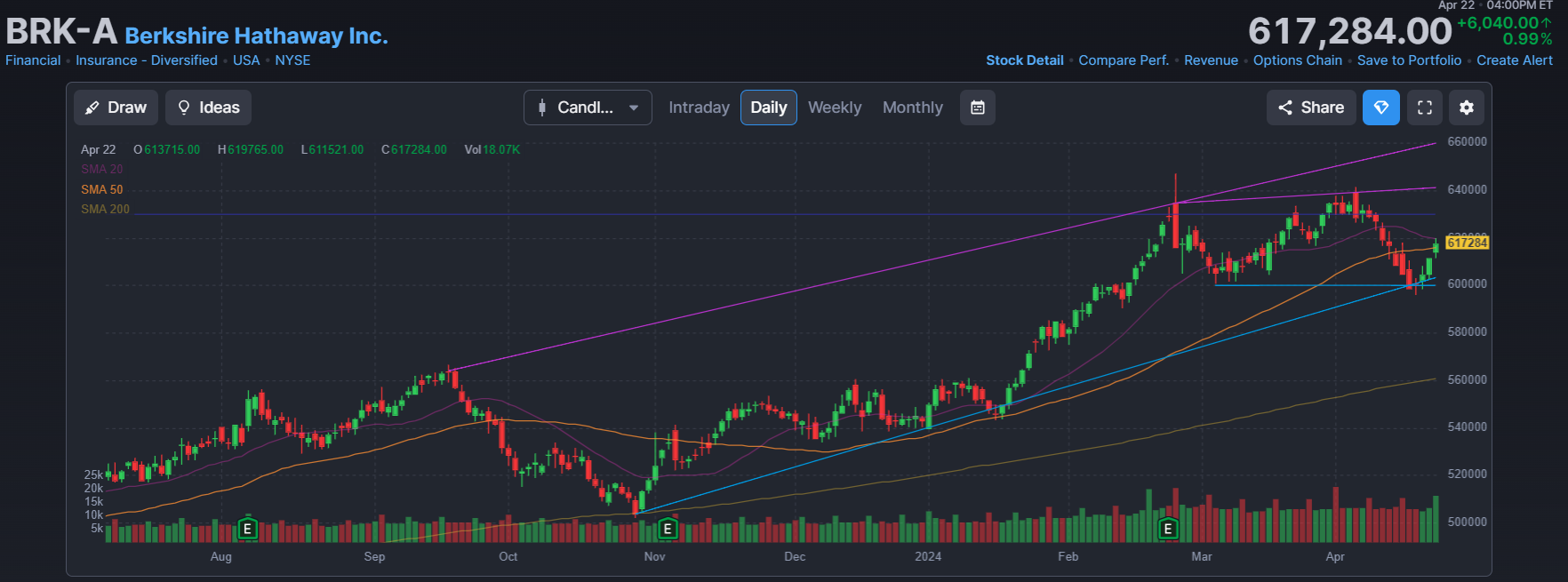Click the C 617284.00 close value
The height and width of the screenshot is (582, 1568).
click(414, 149)
